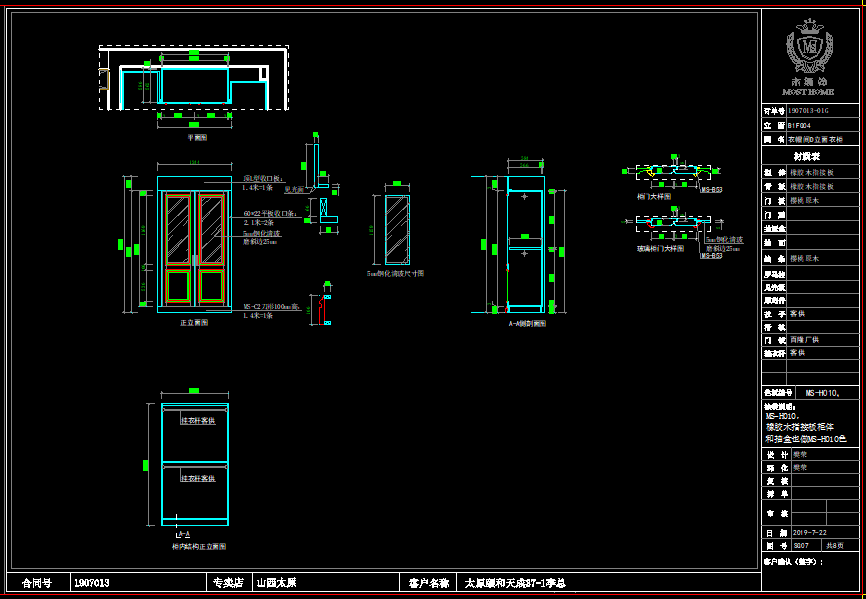
Task: Select the A-A side section cabinet drawing
Action: [x=526, y=245]
